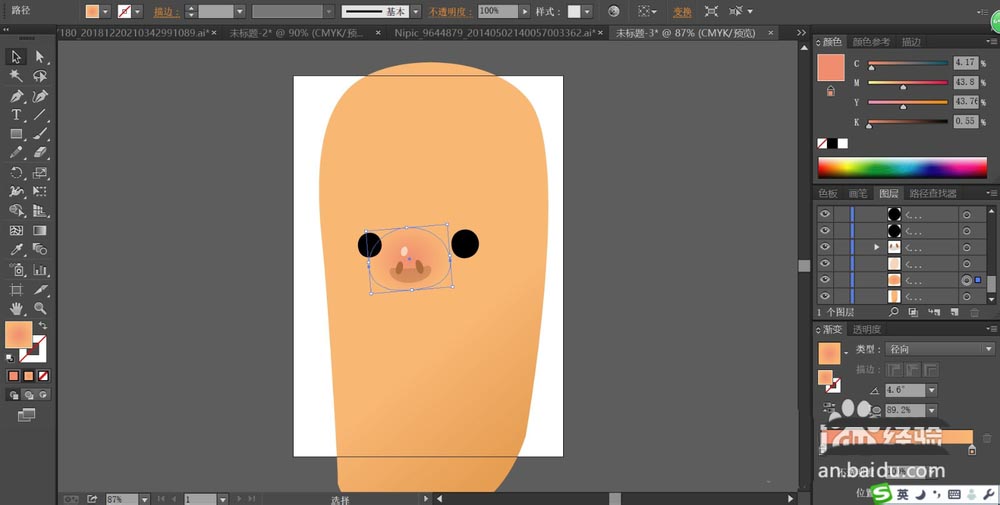
Task: Switch to 透明度 transparency tab
Action: click(x=866, y=330)
